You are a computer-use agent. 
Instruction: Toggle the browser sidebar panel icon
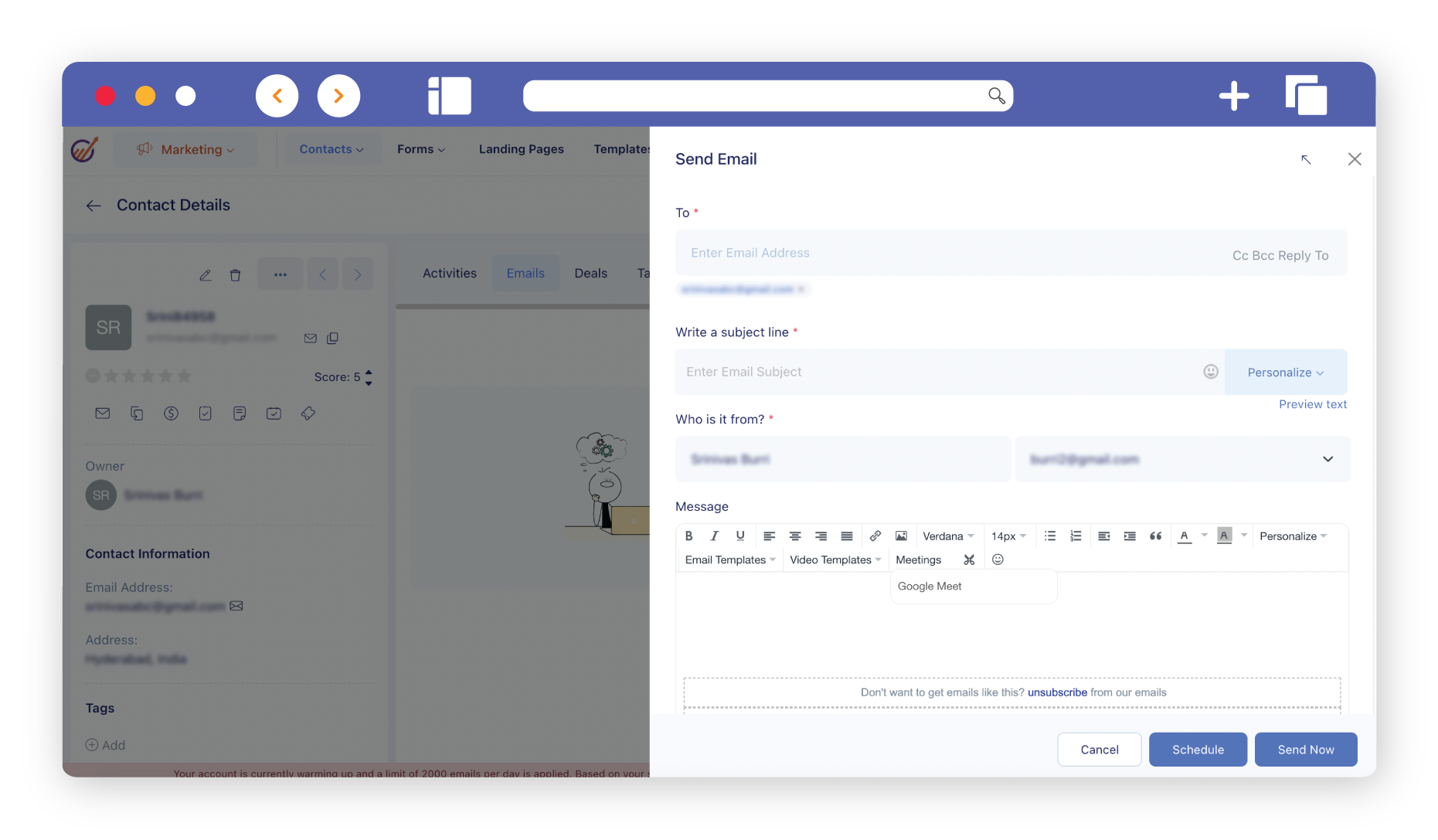pyautogui.click(x=450, y=96)
